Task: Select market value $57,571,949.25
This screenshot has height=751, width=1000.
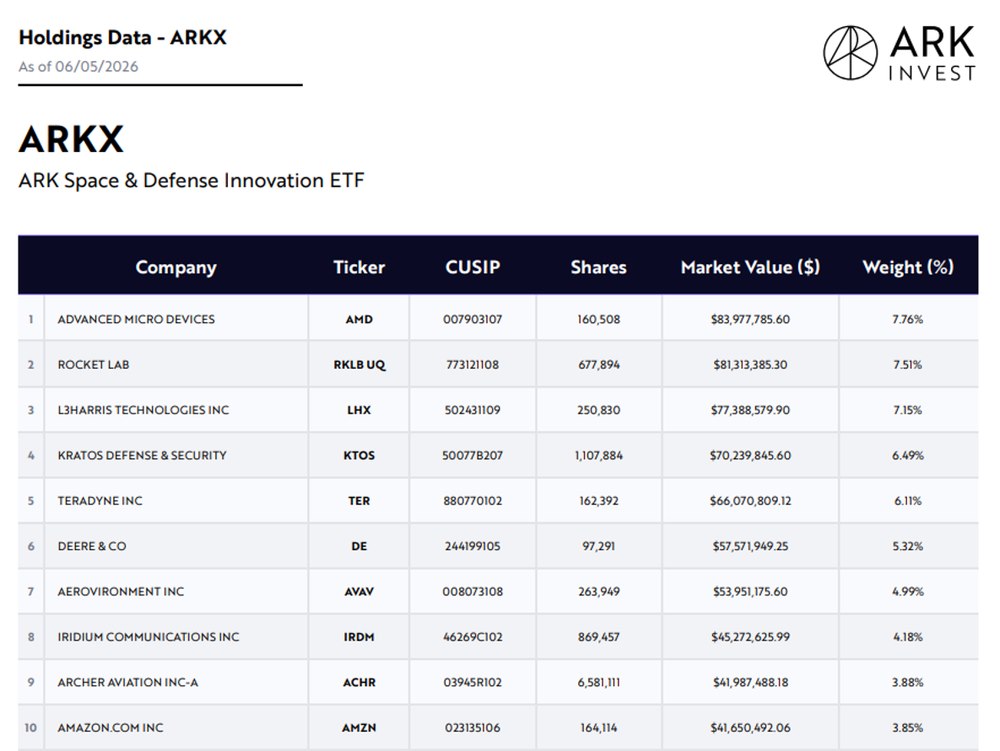Action: (750, 546)
